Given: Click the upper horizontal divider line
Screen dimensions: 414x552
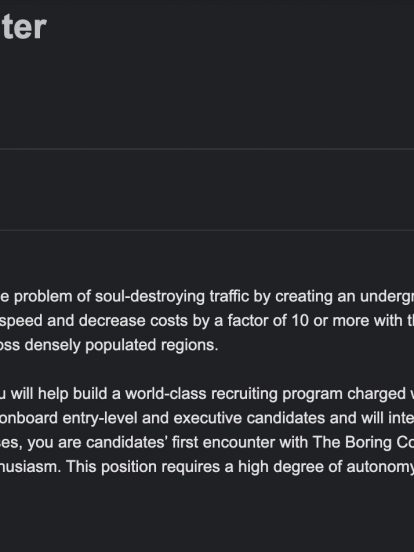Looking at the screenshot, I should [207, 149].
